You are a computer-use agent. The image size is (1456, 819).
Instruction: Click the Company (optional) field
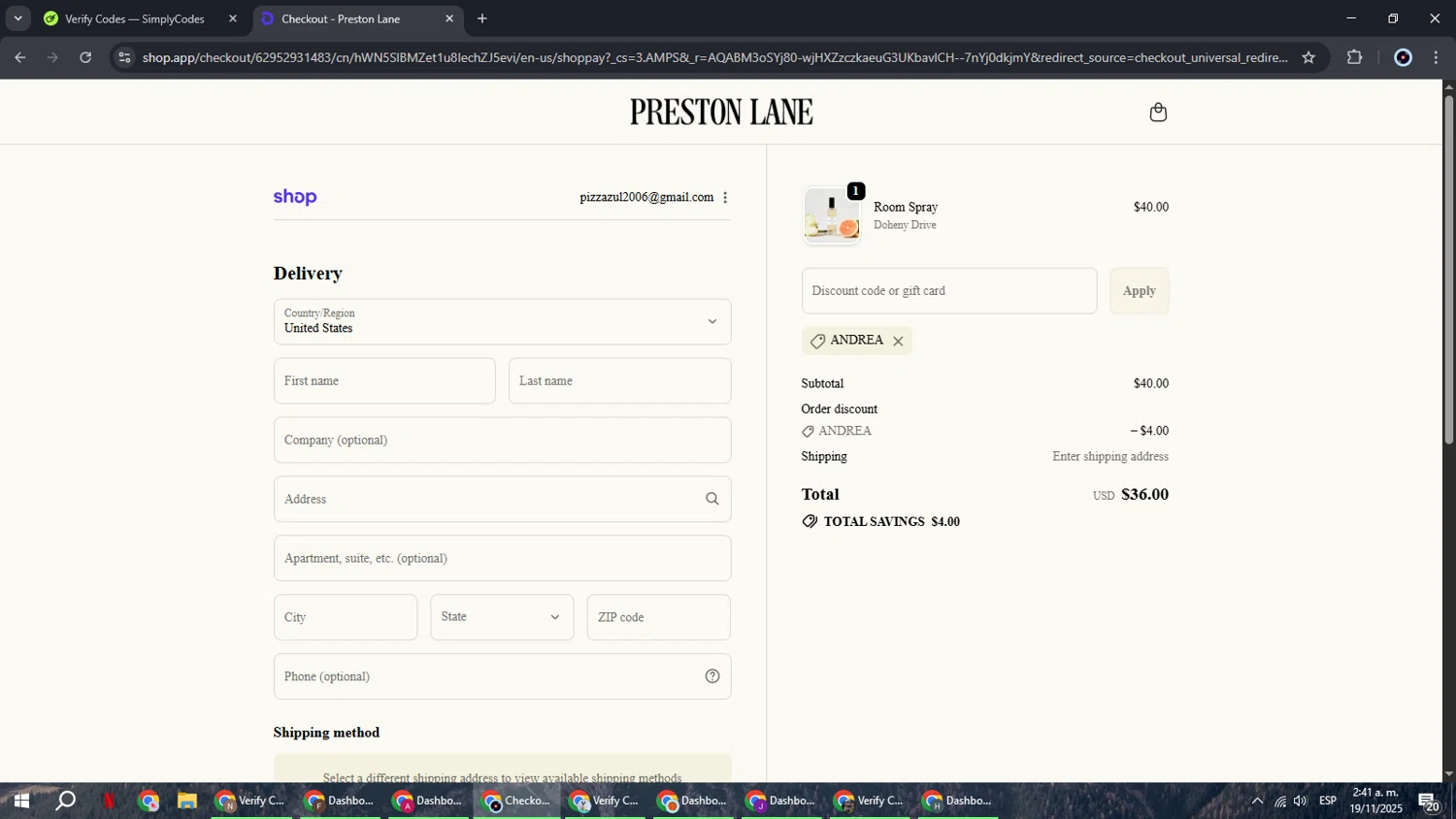(x=502, y=440)
